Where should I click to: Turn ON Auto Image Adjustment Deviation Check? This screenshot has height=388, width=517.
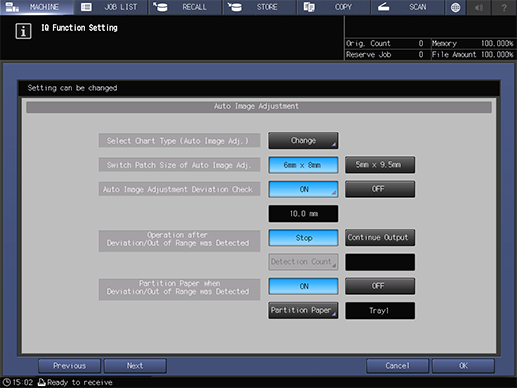coord(303,189)
